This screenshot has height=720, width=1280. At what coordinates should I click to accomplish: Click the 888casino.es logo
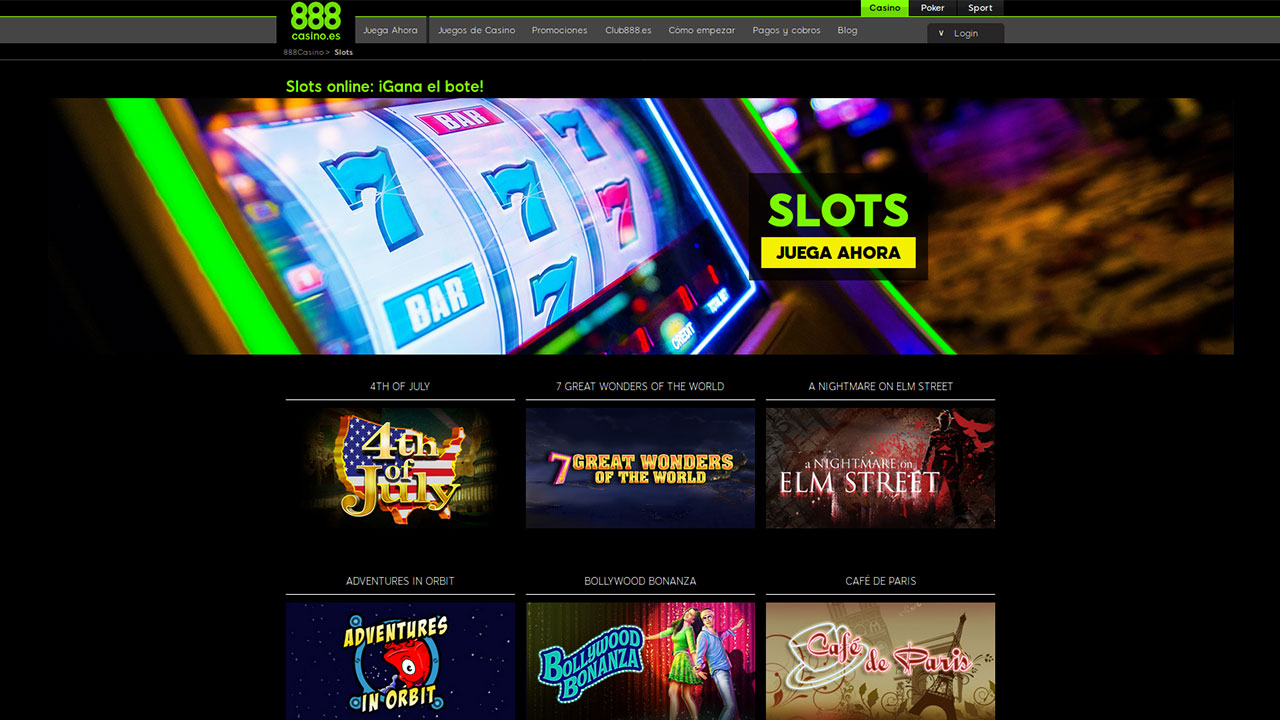(316, 22)
